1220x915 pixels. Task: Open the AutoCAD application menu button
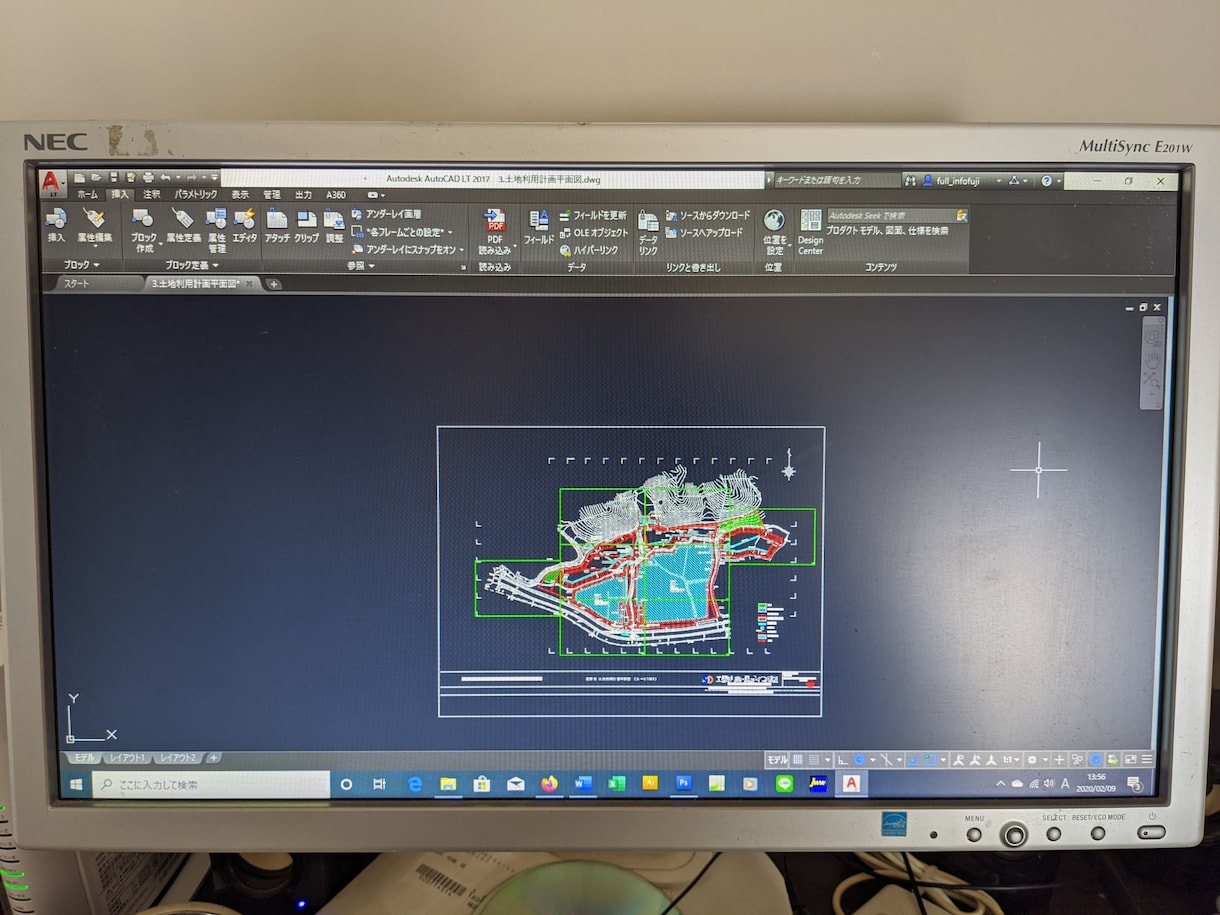(53, 182)
